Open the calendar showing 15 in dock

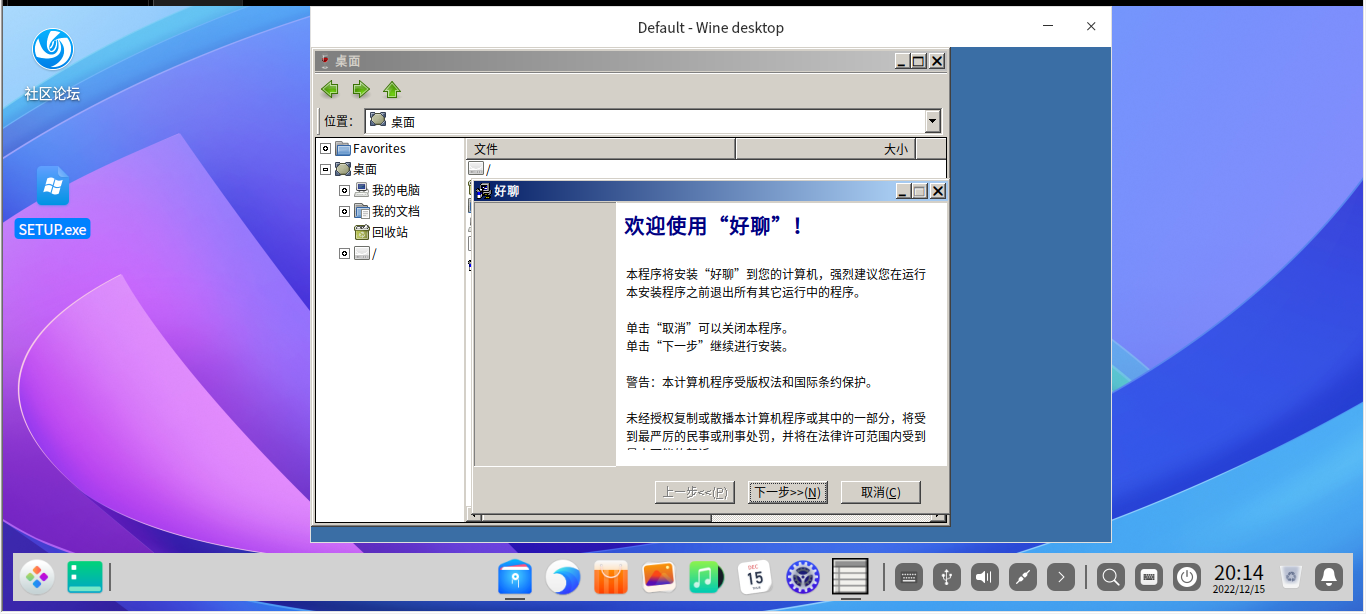click(754, 578)
